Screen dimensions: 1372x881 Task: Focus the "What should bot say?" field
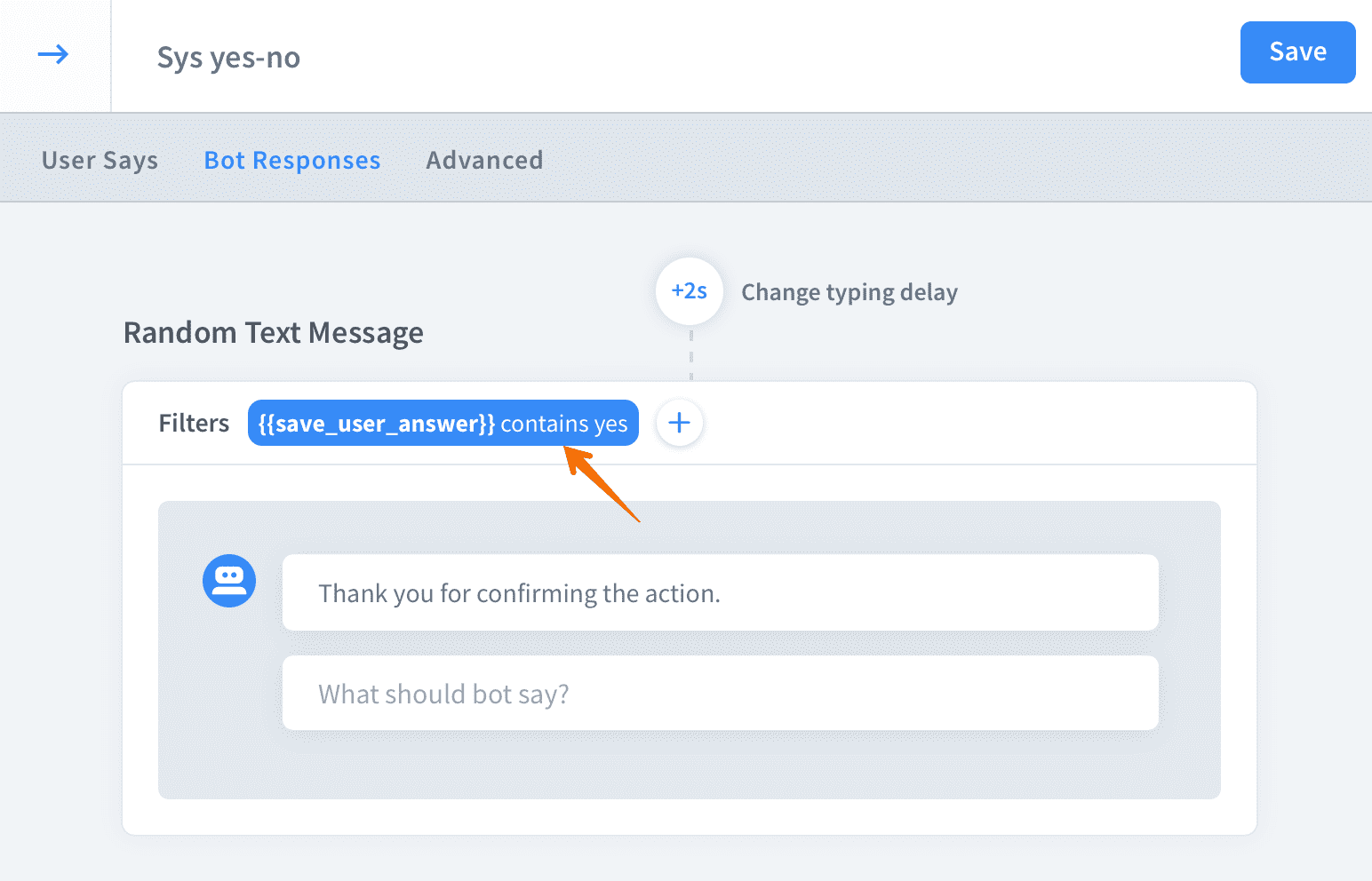point(720,694)
